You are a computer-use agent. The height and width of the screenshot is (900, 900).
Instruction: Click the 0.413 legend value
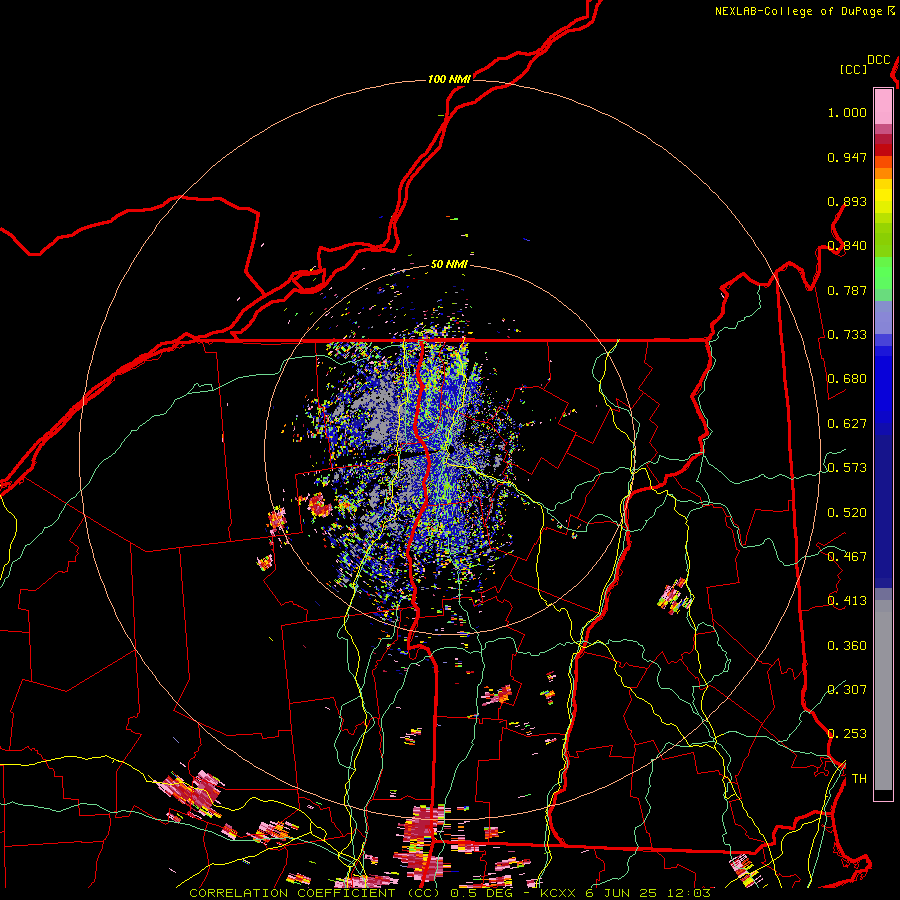click(847, 601)
